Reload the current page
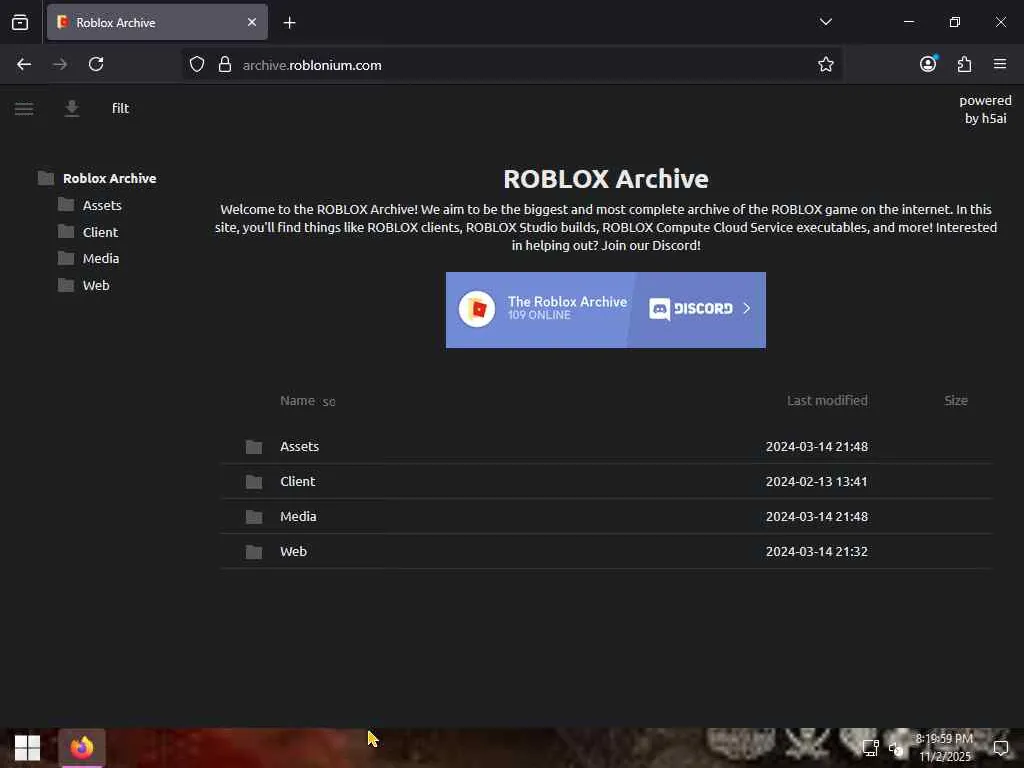The width and height of the screenshot is (1024, 768). point(96,64)
